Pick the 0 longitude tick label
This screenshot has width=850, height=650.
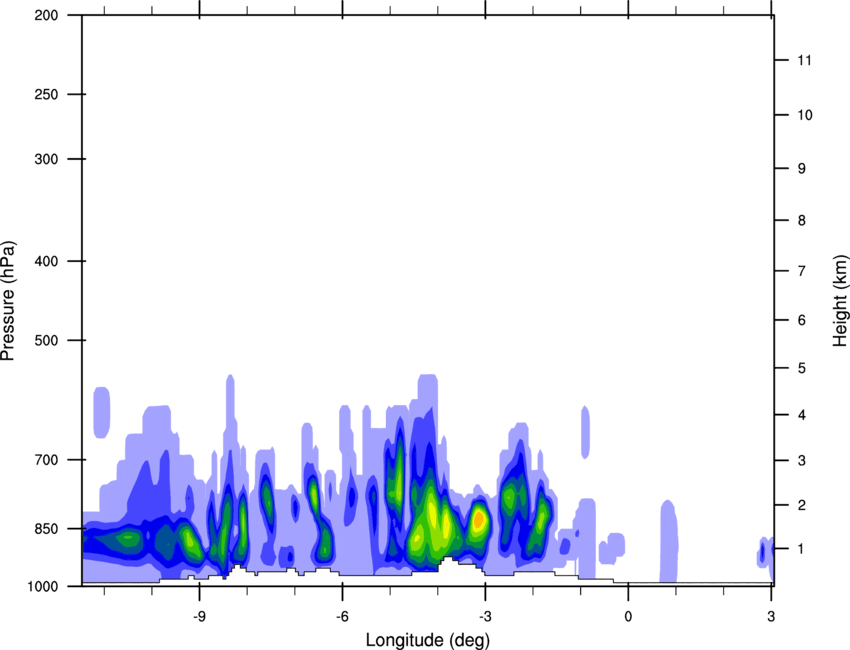point(628,616)
